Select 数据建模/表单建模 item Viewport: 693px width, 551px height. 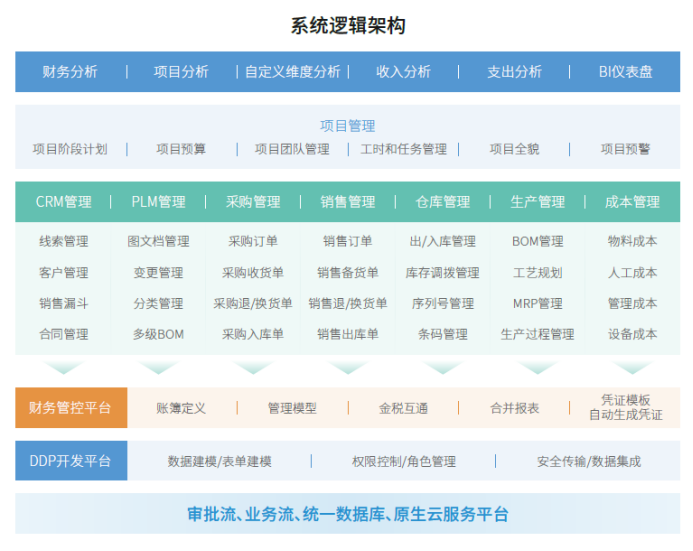coord(219,462)
